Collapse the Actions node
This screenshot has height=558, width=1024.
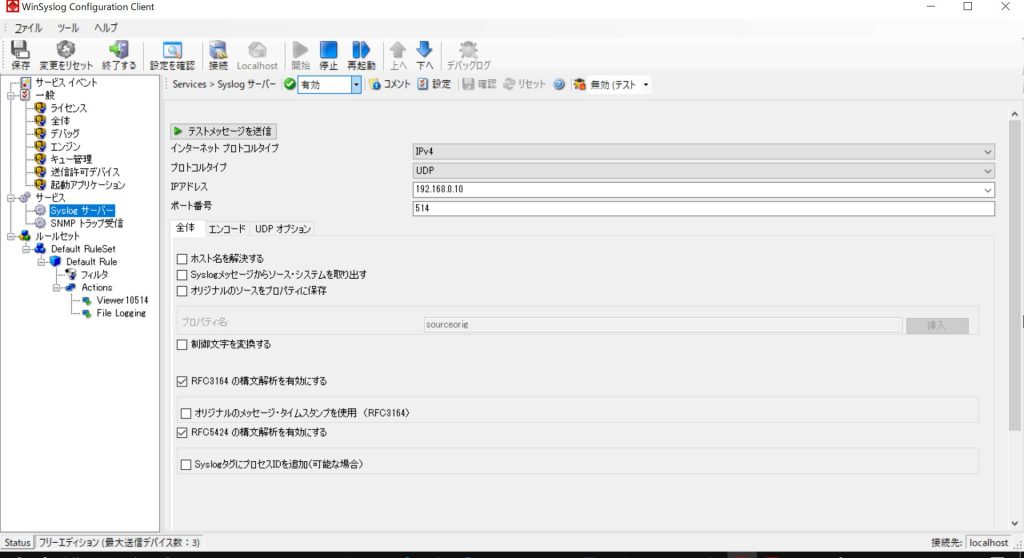coord(57,287)
